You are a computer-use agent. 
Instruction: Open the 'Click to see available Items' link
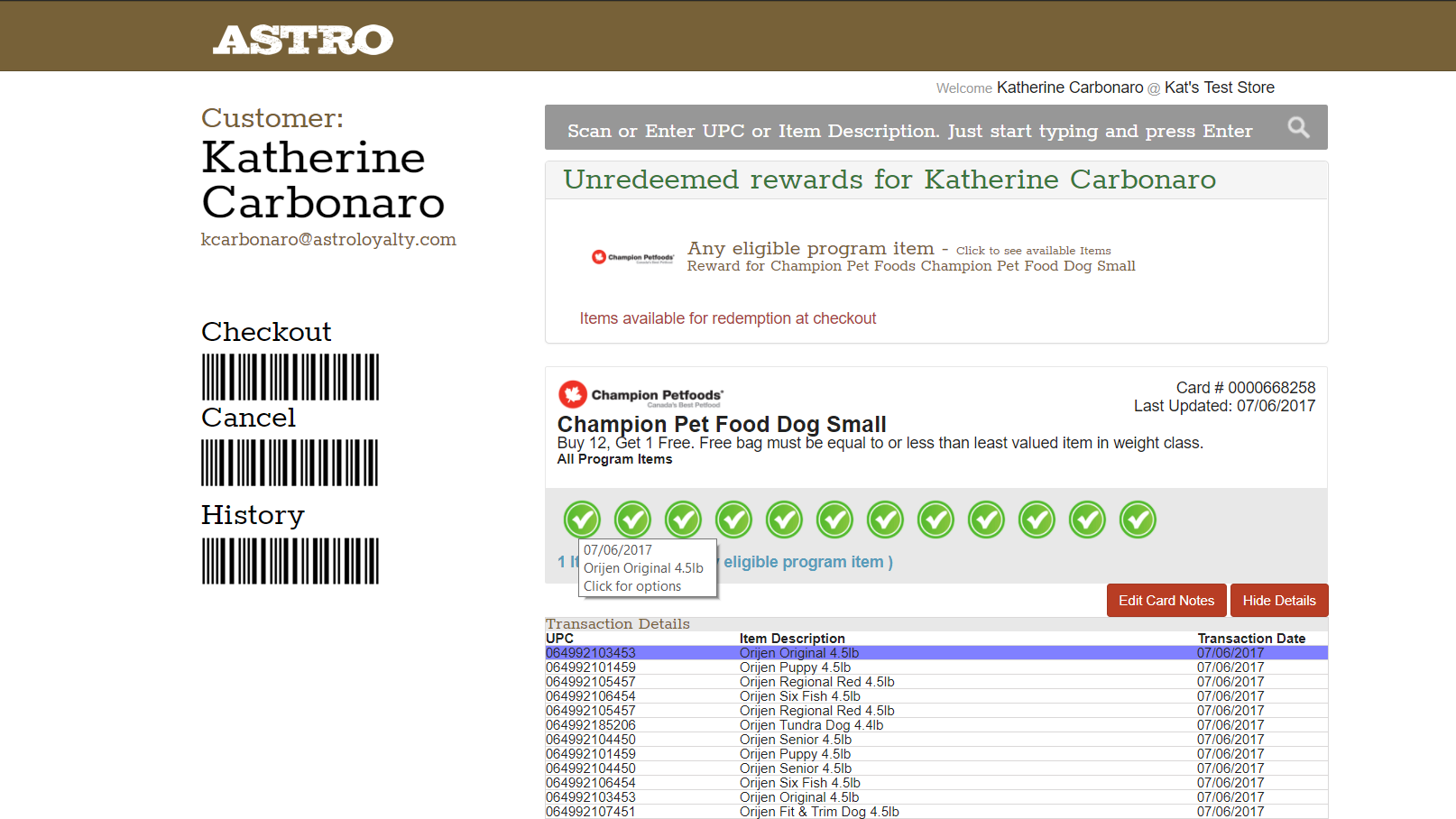tap(1034, 251)
